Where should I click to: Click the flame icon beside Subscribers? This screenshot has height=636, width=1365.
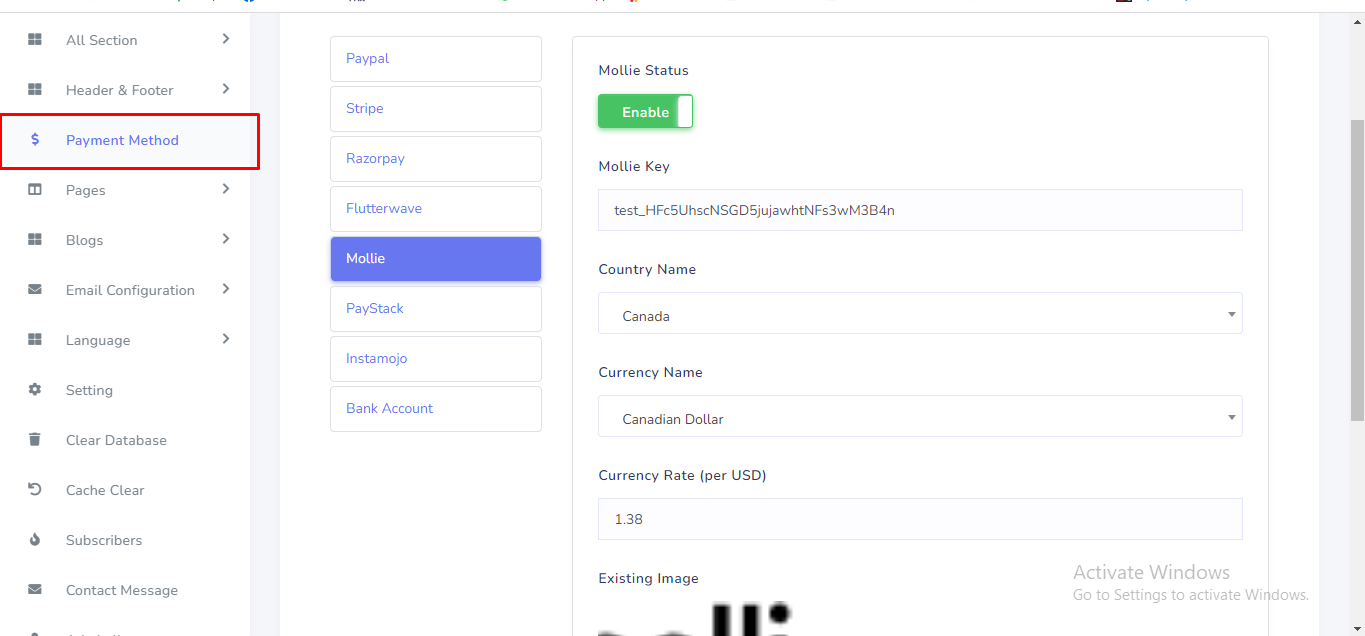35,540
